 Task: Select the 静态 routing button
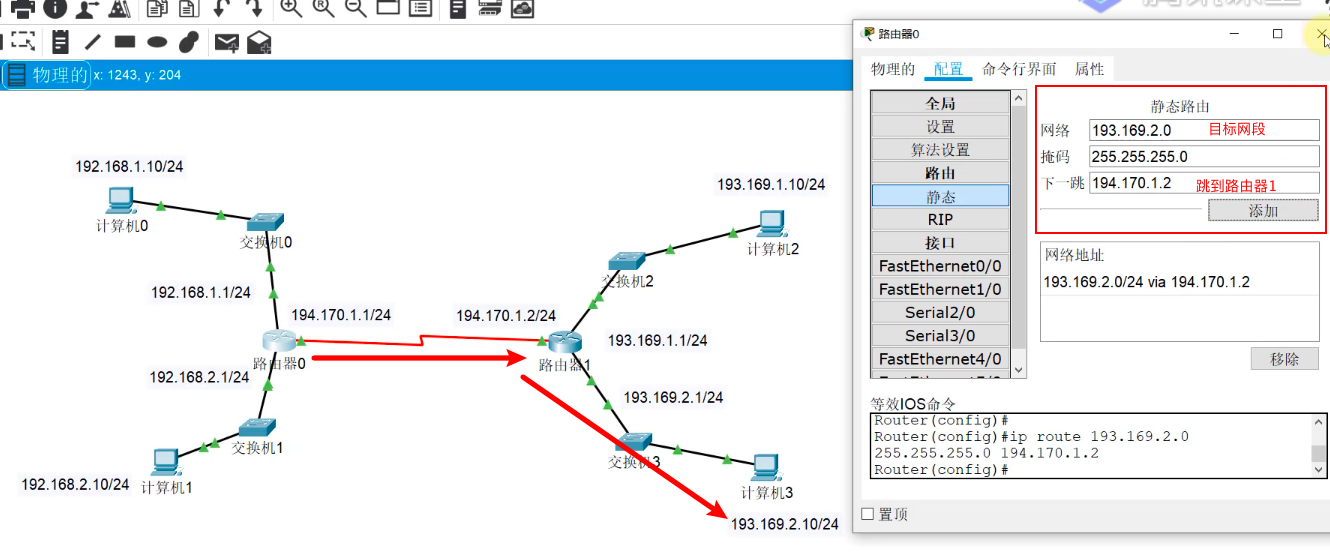pyautogui.click(x=940, y=196)
